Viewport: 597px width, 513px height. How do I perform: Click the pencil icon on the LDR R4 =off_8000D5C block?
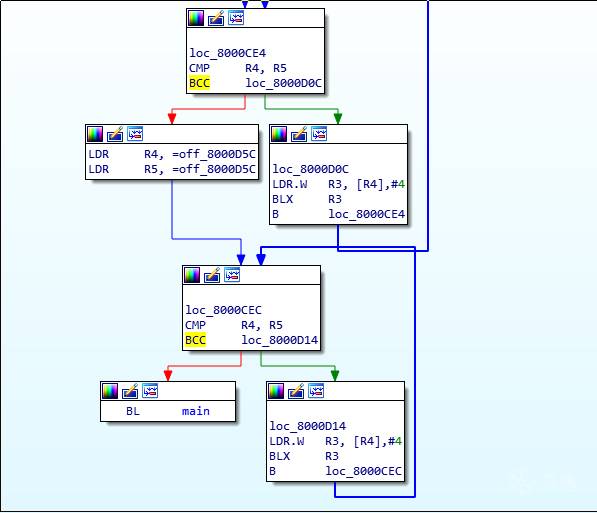115,134
